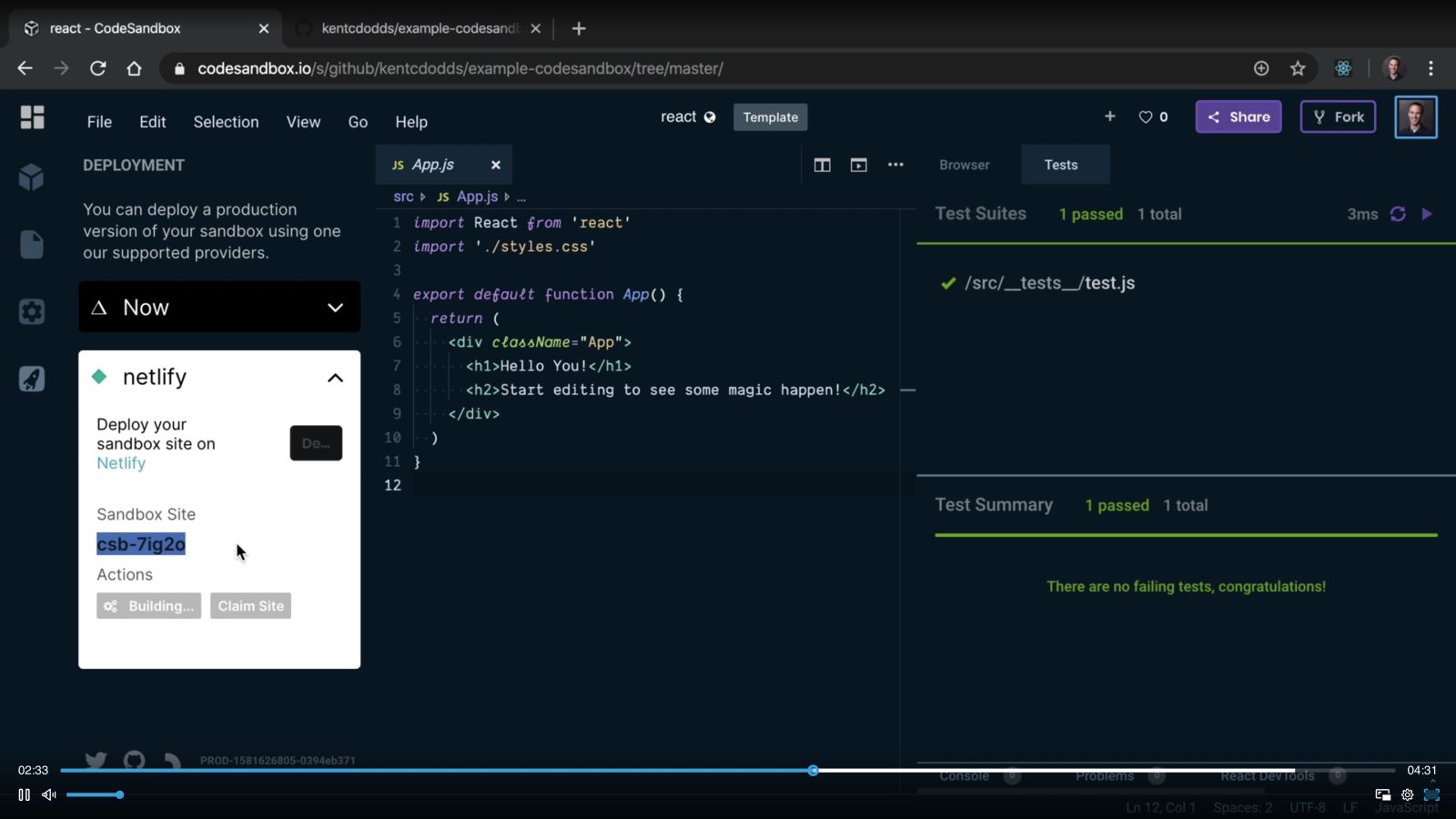Mute the video audio

(x=49, y=794)
